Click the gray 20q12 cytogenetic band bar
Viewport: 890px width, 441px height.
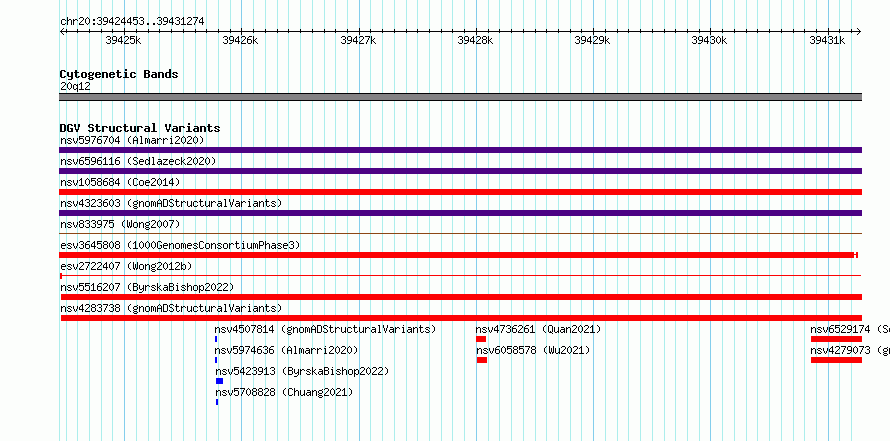460,97
